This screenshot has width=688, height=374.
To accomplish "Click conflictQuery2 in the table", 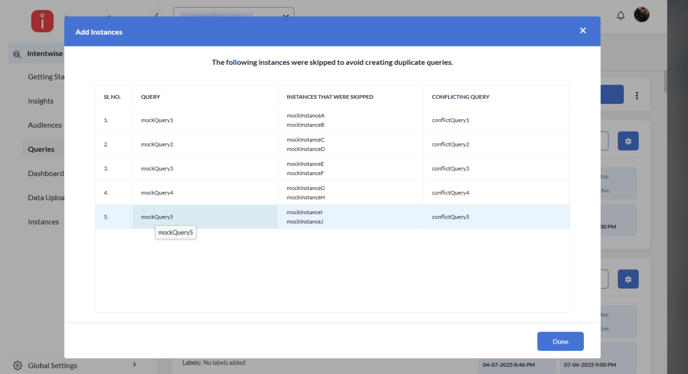I will pyautogui.click(x=450, y=144).
